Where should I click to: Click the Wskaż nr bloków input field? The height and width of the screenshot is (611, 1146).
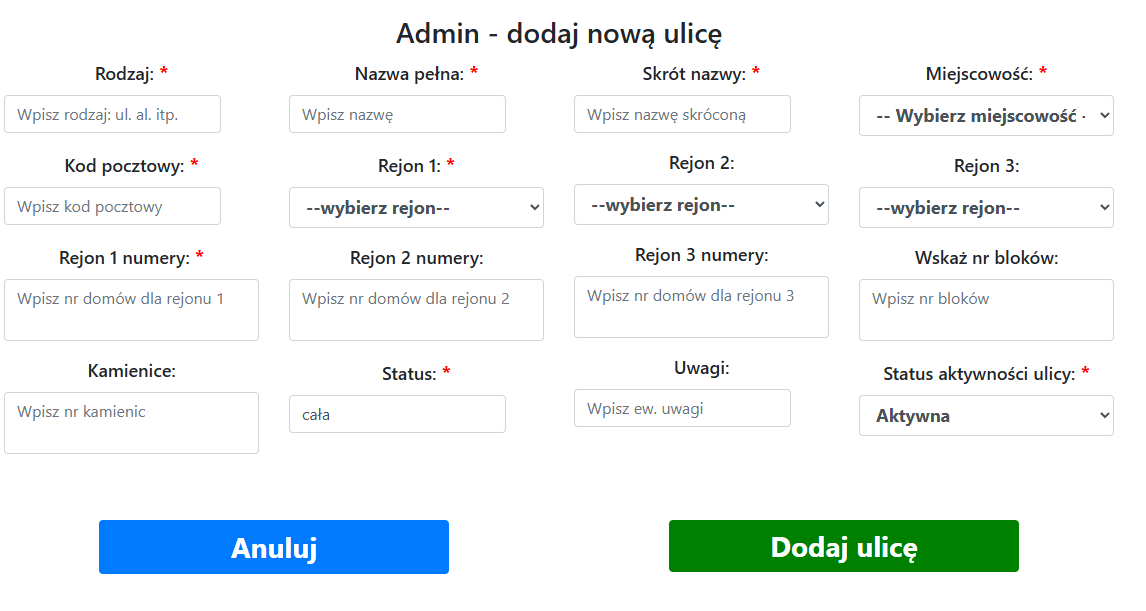point(985,310)
